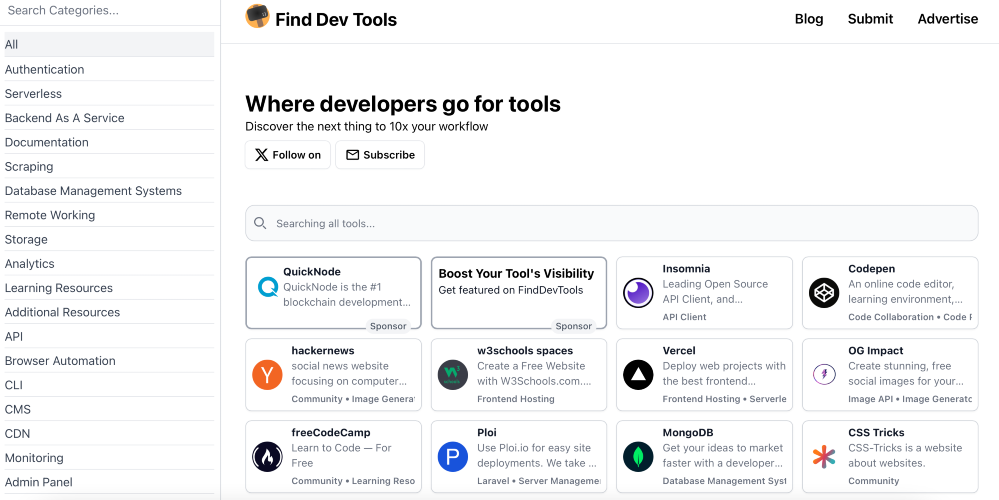Click the freeCodeCamp card title
999x500 pixels.
point(331,432)
